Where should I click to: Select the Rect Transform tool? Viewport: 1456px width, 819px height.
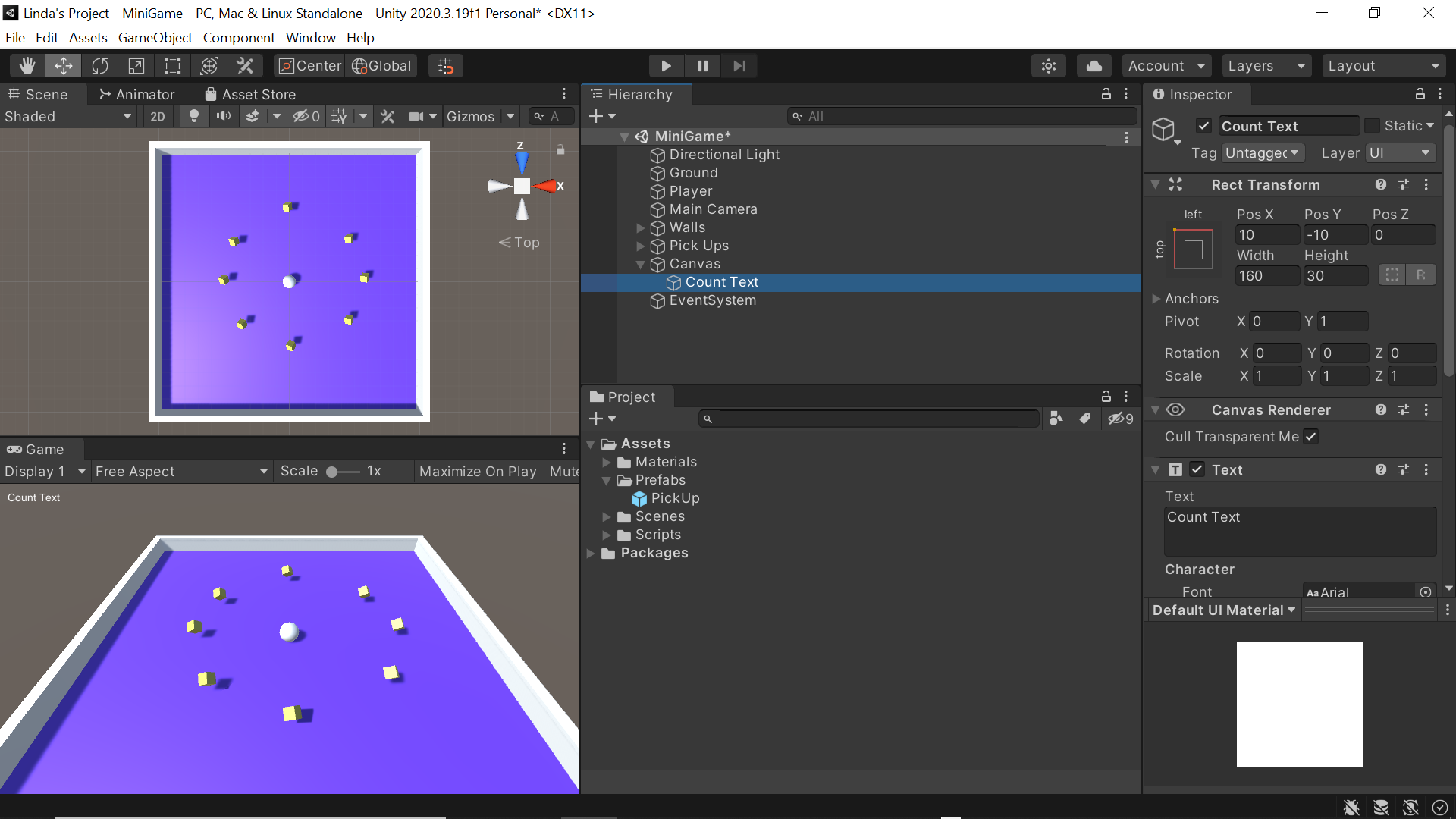[x=173, y=66]
